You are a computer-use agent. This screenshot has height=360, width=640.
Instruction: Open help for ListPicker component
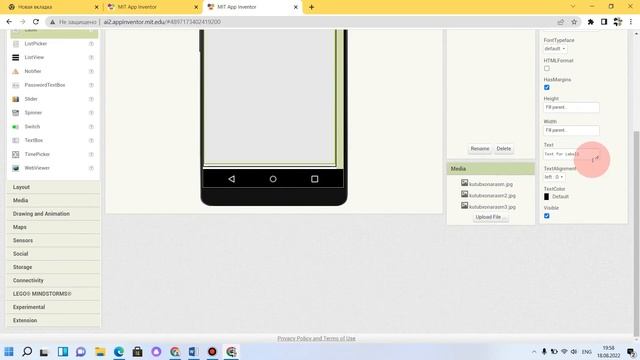point(91,44)
